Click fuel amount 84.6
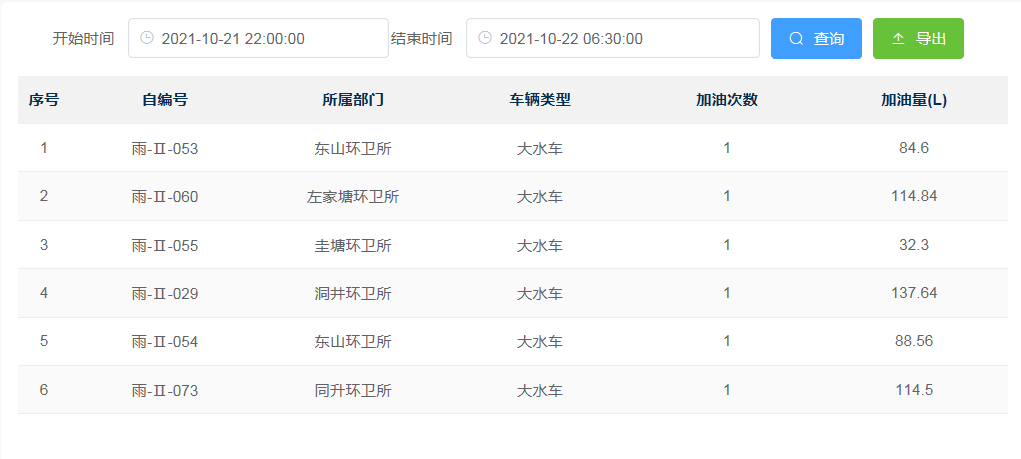This screenshot has height=459, width=1021. 914,148
